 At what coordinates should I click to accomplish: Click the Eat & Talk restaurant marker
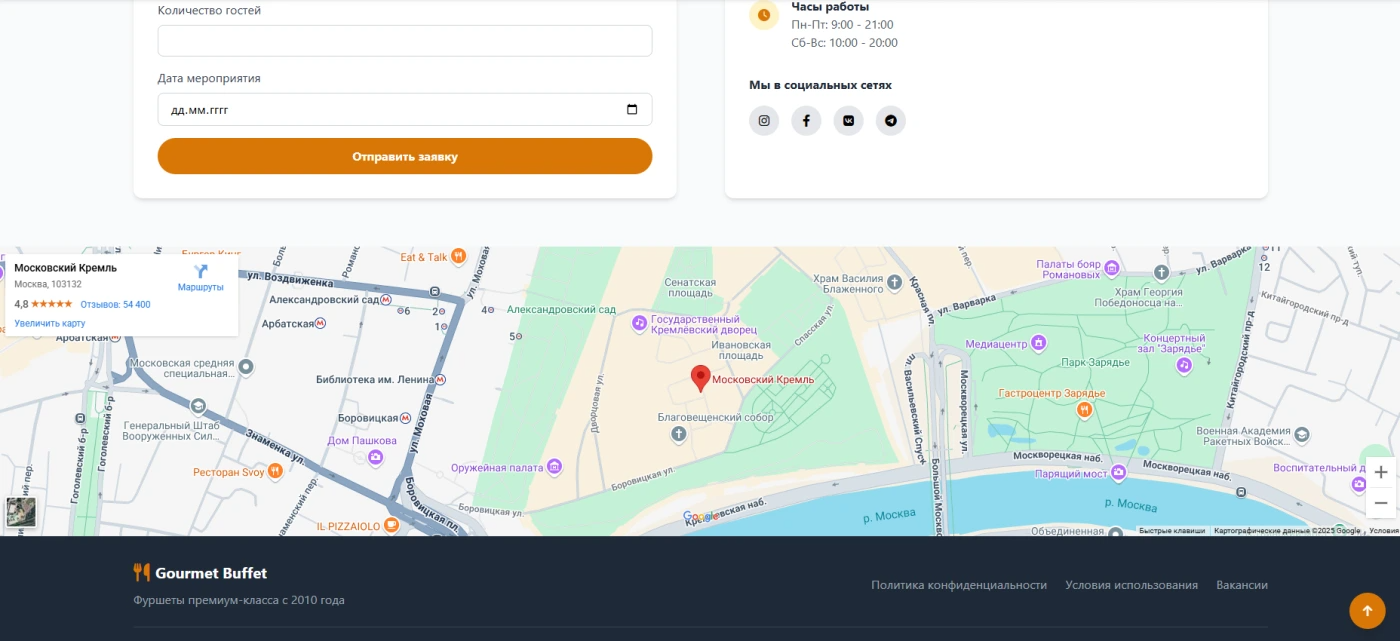point(458,256)
